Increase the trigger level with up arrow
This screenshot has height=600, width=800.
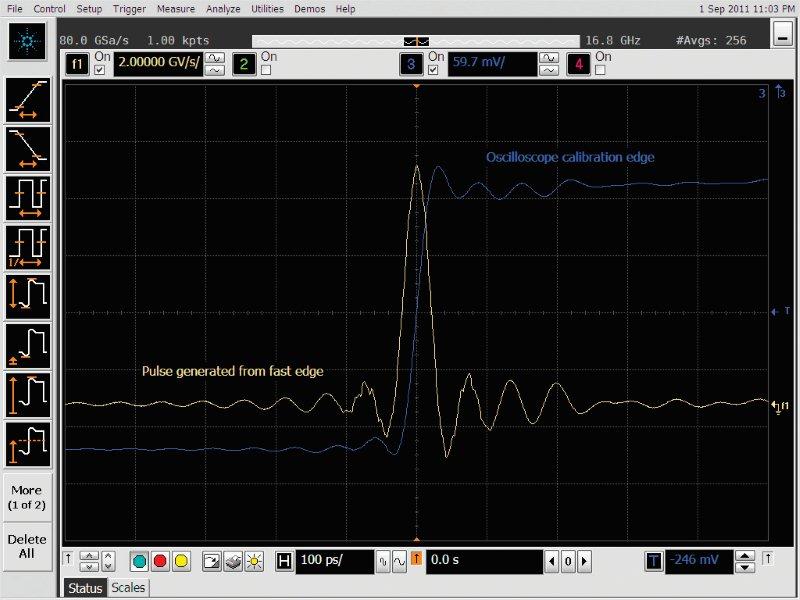click(745, 555)
